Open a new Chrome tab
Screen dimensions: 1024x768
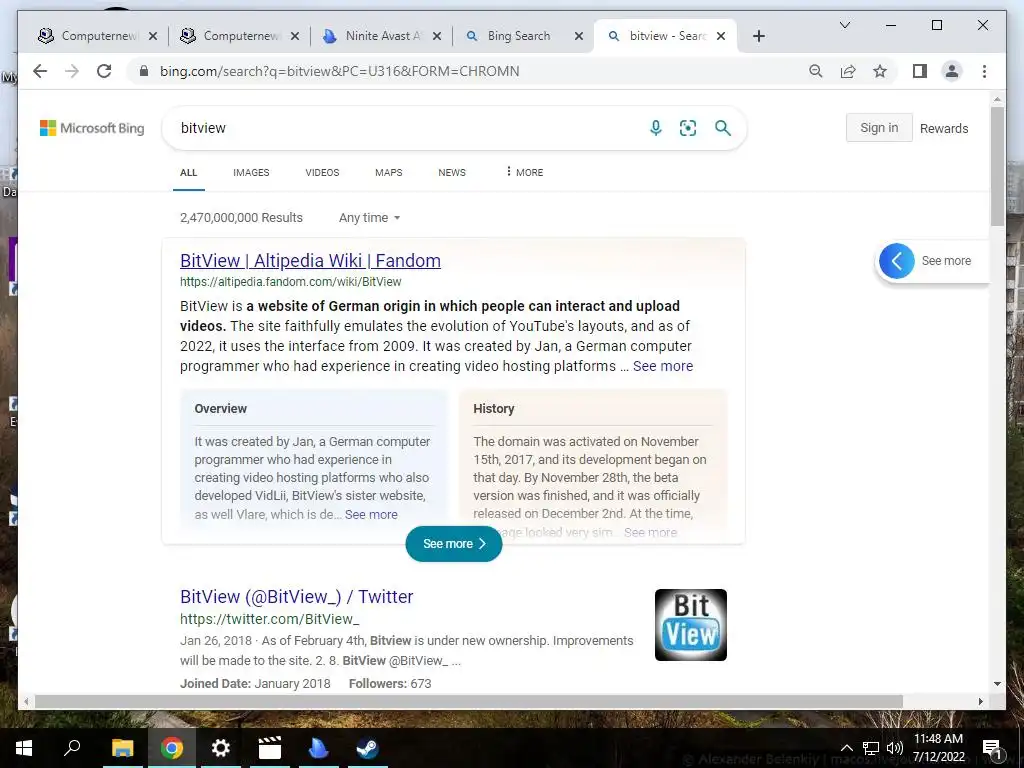coord(758,36)
